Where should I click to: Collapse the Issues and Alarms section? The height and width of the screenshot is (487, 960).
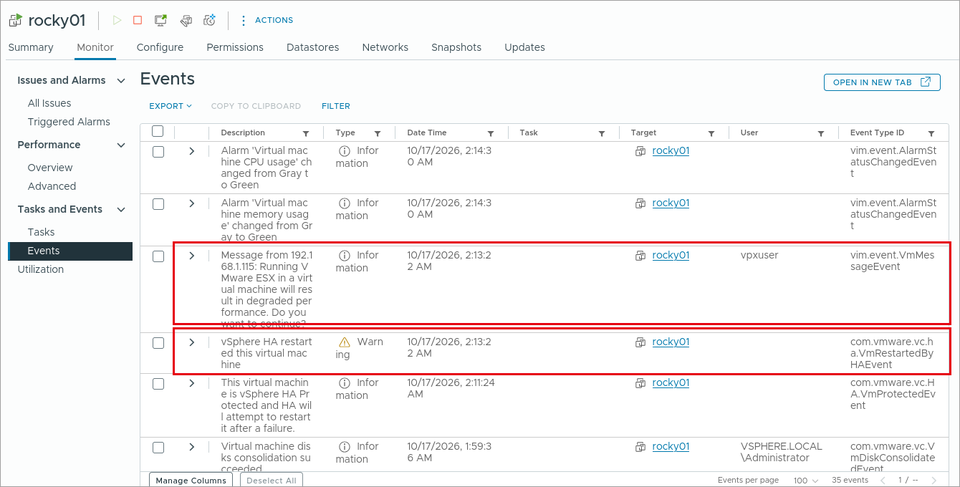[121, 81]
